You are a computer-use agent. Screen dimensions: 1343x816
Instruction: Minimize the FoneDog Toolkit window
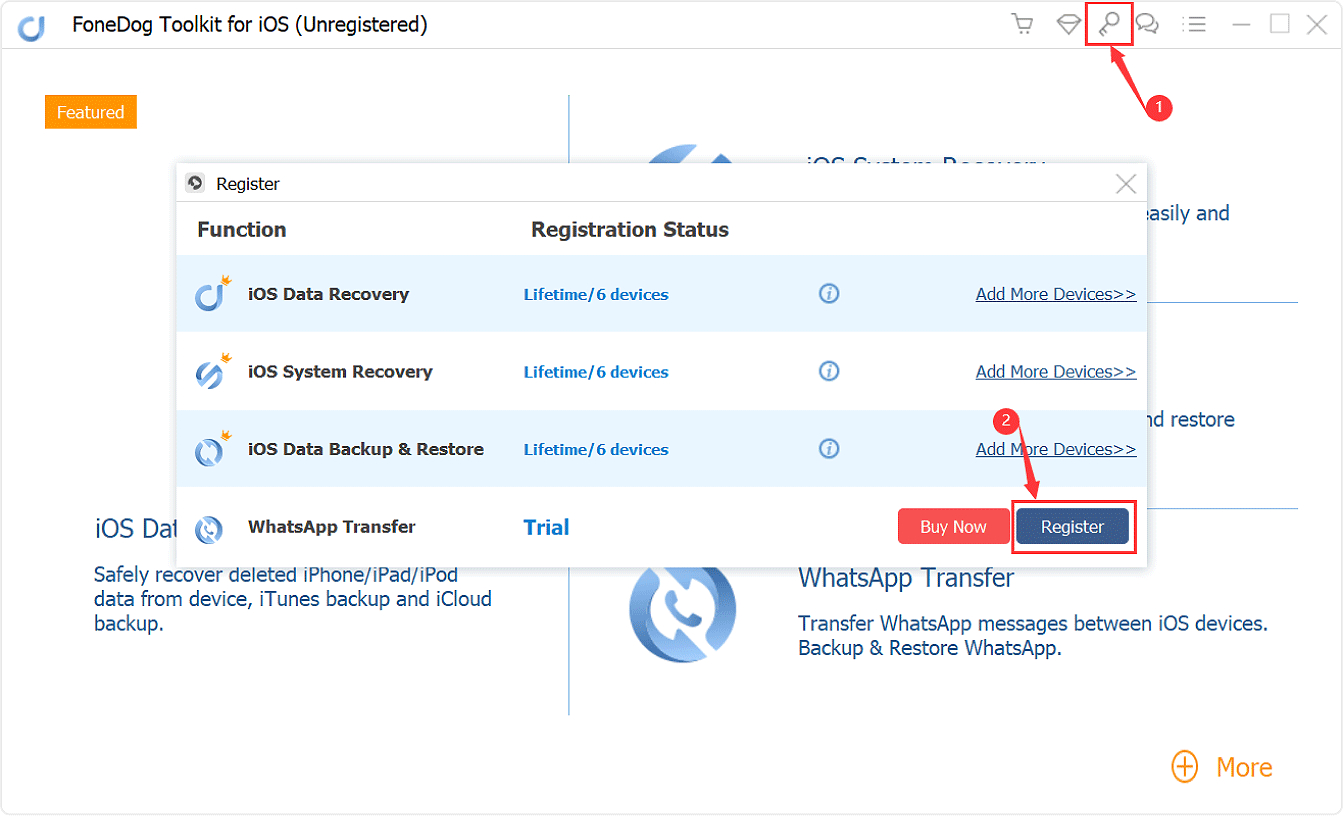click(x=1242, y=24)
